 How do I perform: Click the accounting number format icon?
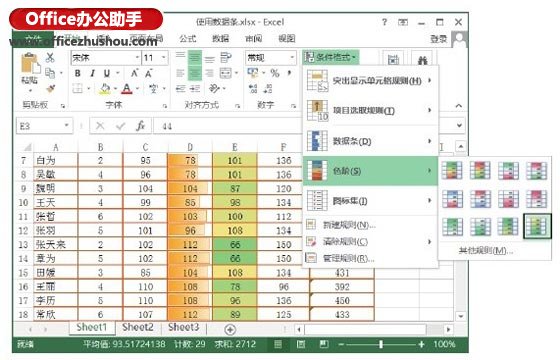click(253, 73)
